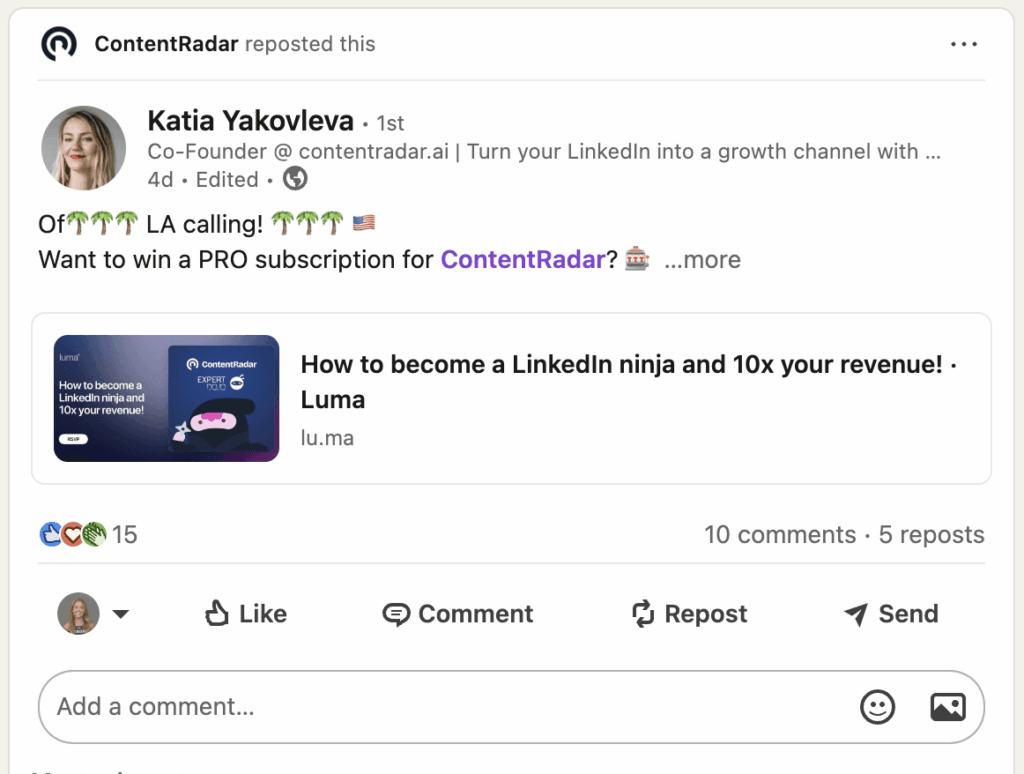1024x774 pixels.
Task: Click Katia Yakovleva's profile photo
Action: click(84, 148)
